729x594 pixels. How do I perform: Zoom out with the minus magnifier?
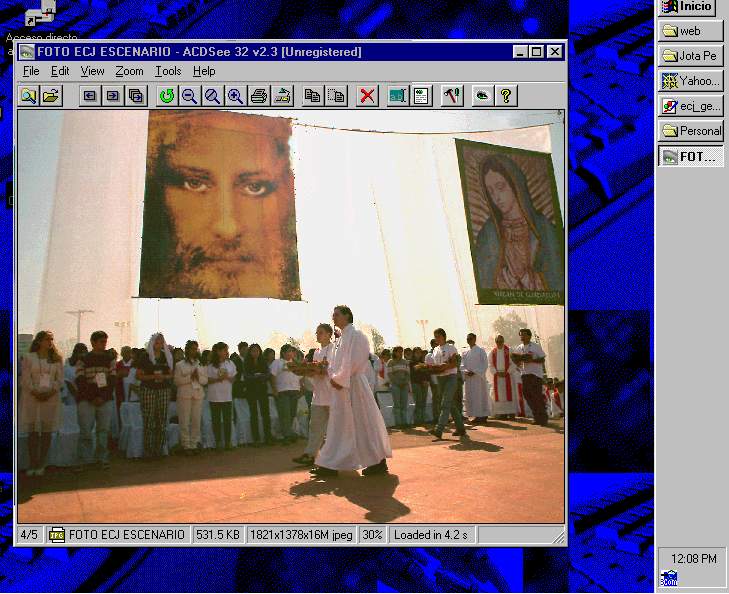(190, 96)
